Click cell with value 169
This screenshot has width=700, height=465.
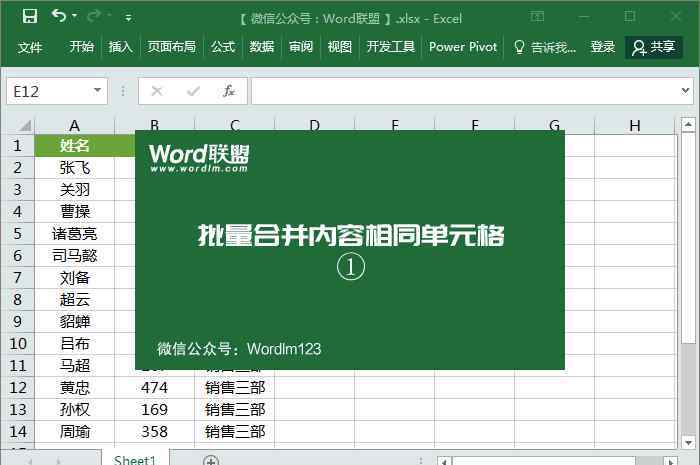coord(154,410)
